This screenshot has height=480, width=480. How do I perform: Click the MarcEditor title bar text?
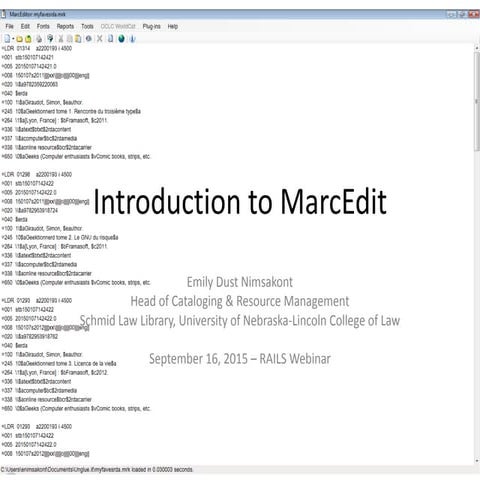click(37, 14)
